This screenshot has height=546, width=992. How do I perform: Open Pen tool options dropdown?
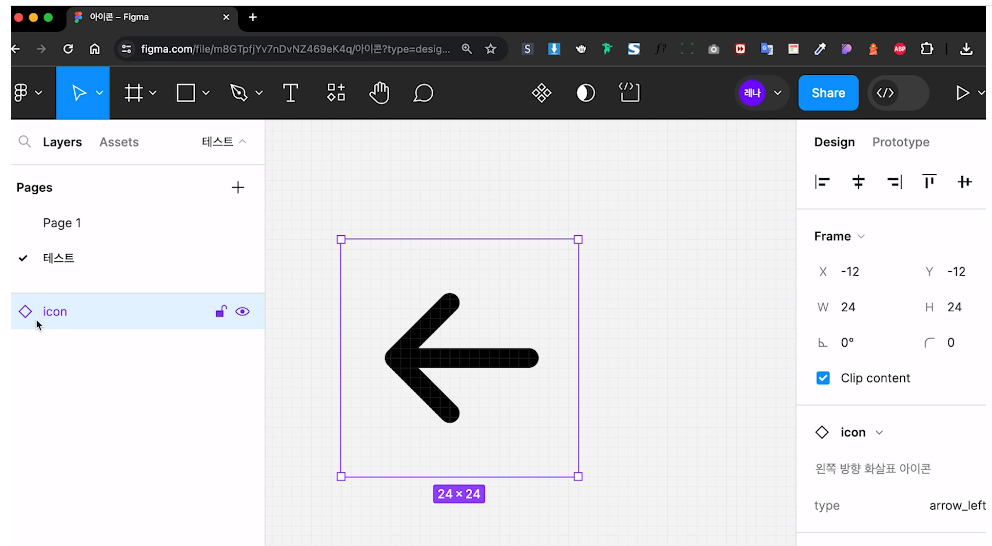(259, 93)
